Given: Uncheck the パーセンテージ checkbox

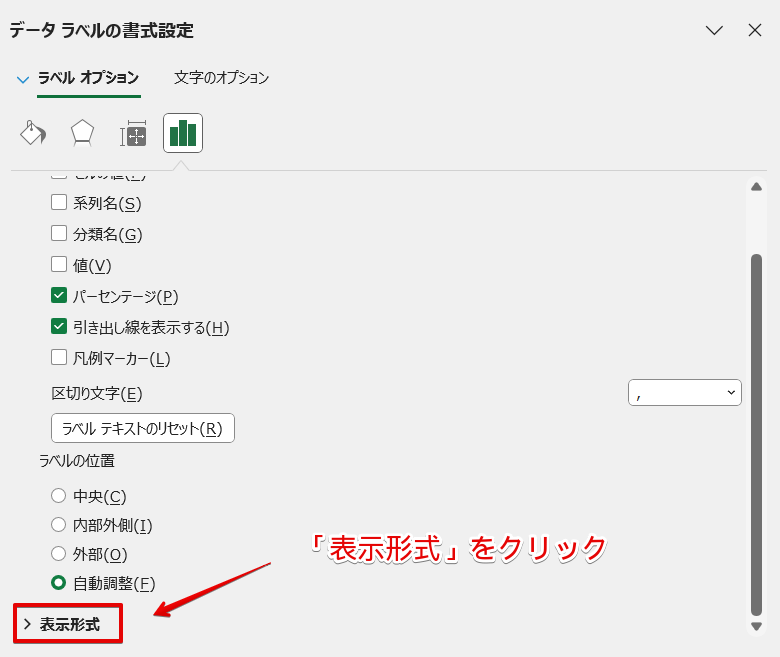Looking at the screenshot, I should pos(59,296).
